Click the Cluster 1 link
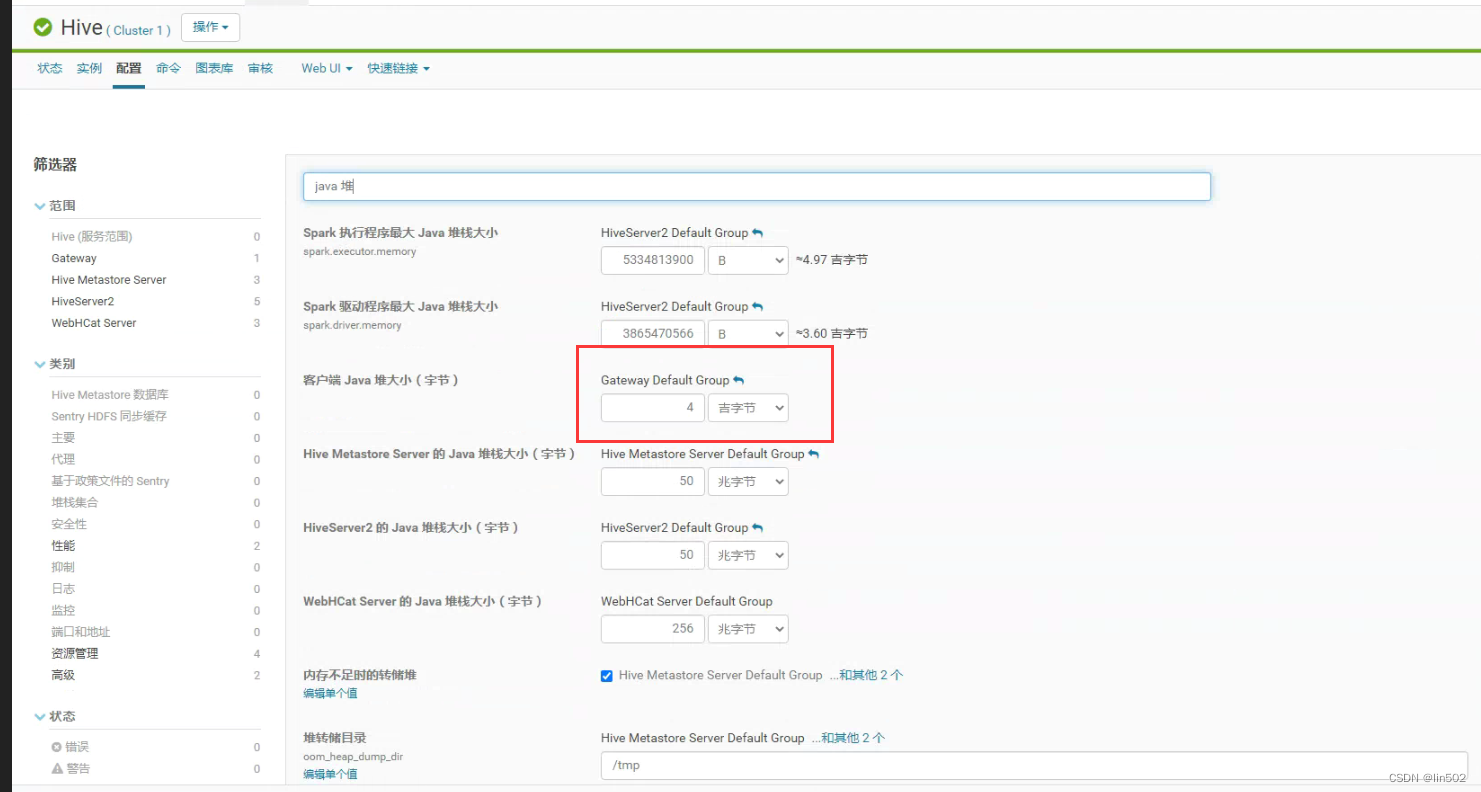 tap(138, 30)
